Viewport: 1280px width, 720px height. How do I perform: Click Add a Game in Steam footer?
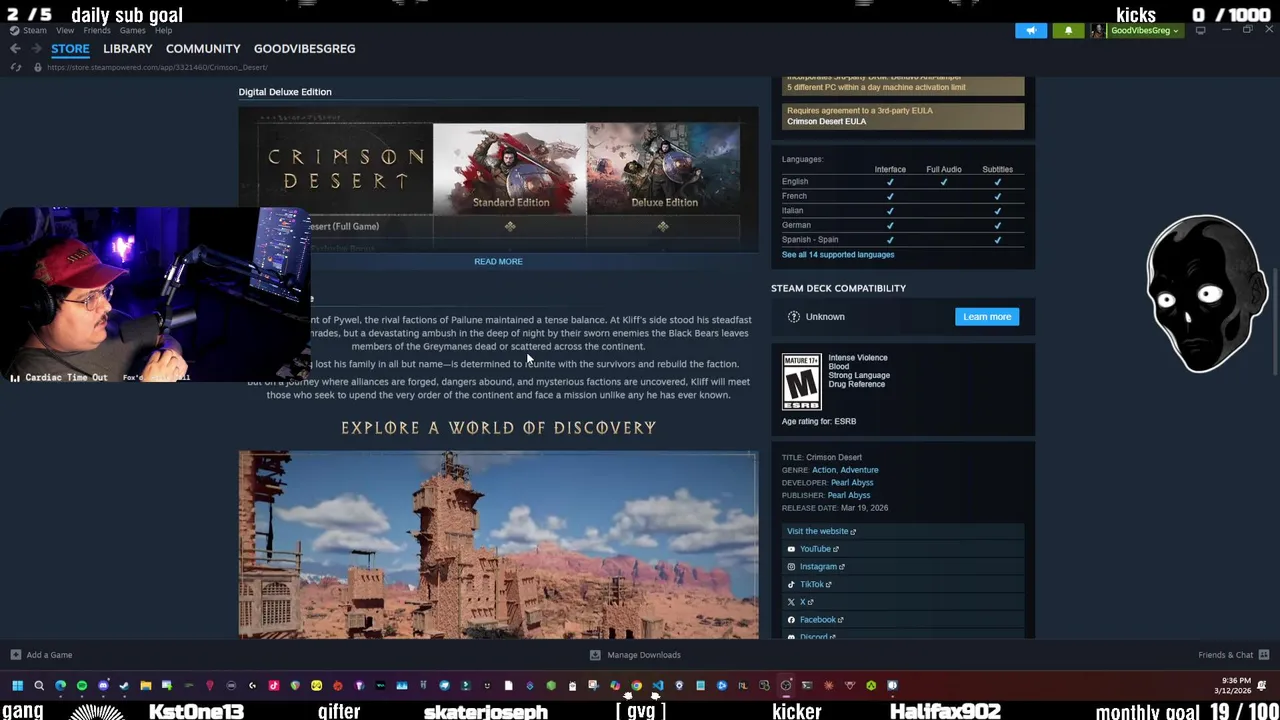click(x=41, y=655)
